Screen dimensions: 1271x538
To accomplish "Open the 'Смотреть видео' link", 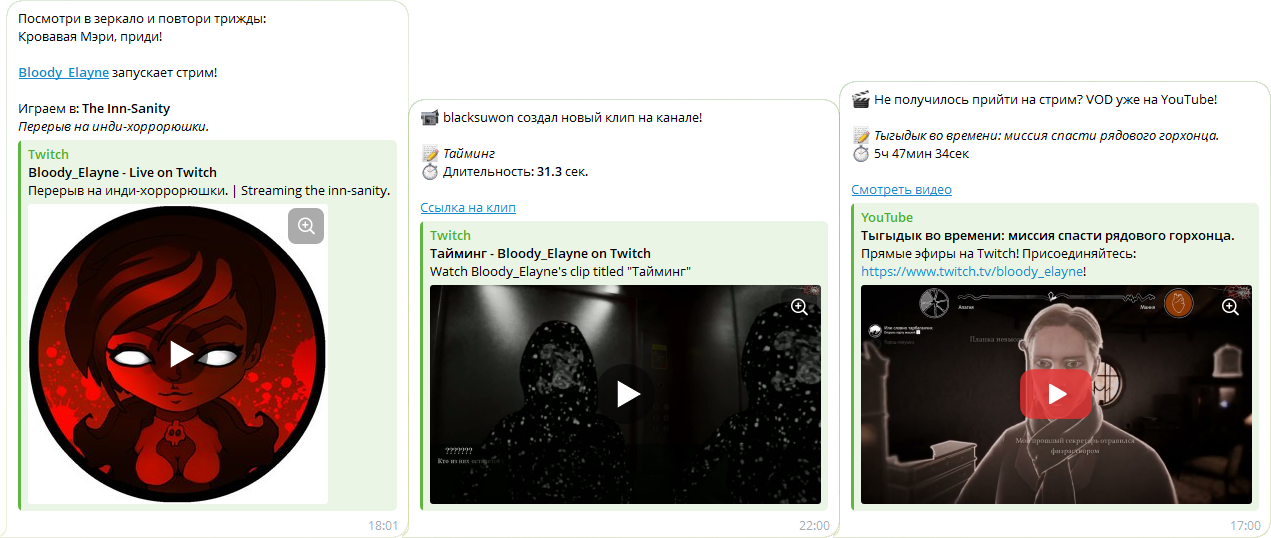I will point(901,190).
